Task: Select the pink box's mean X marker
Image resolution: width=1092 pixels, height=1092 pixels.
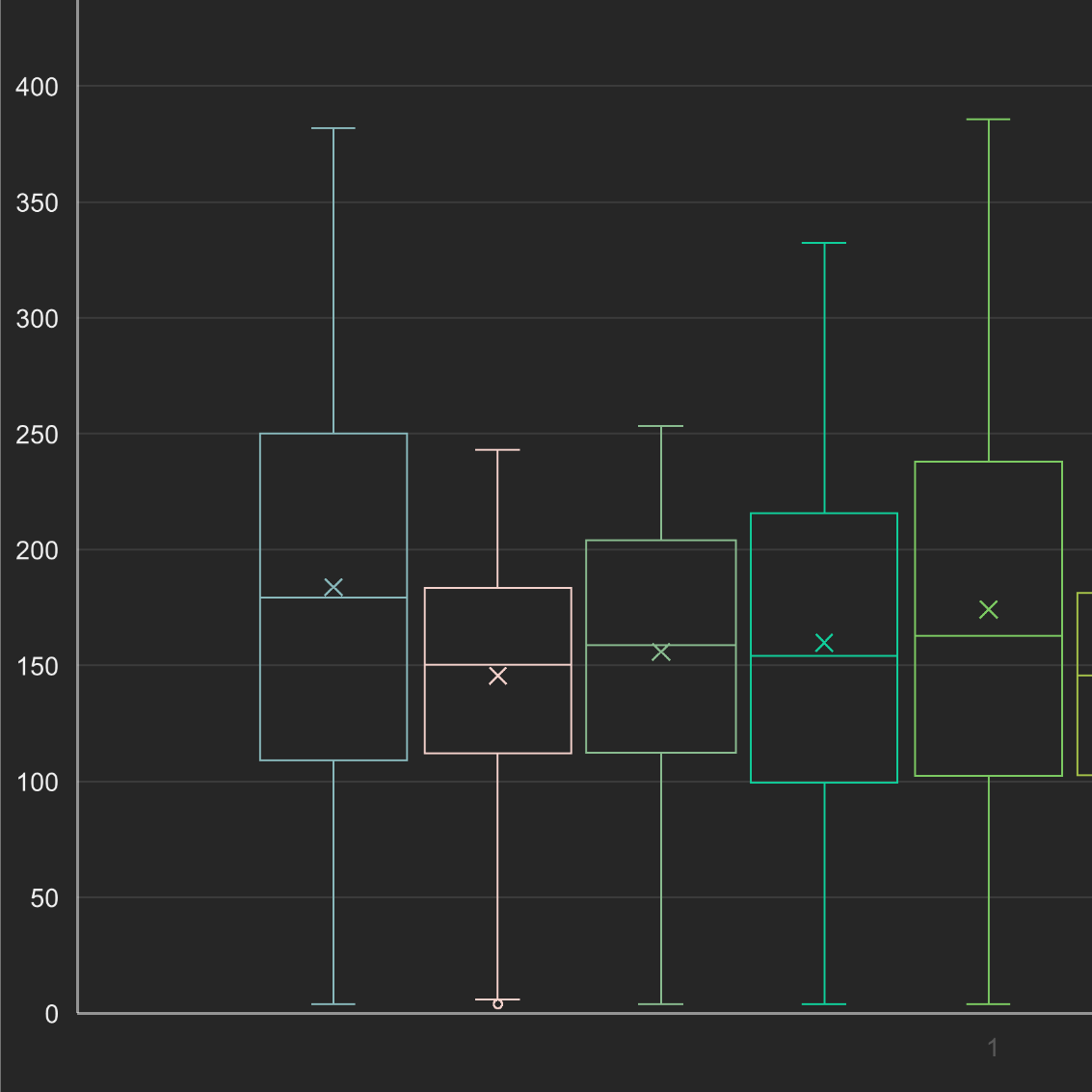Action: [x=497, y=677]
